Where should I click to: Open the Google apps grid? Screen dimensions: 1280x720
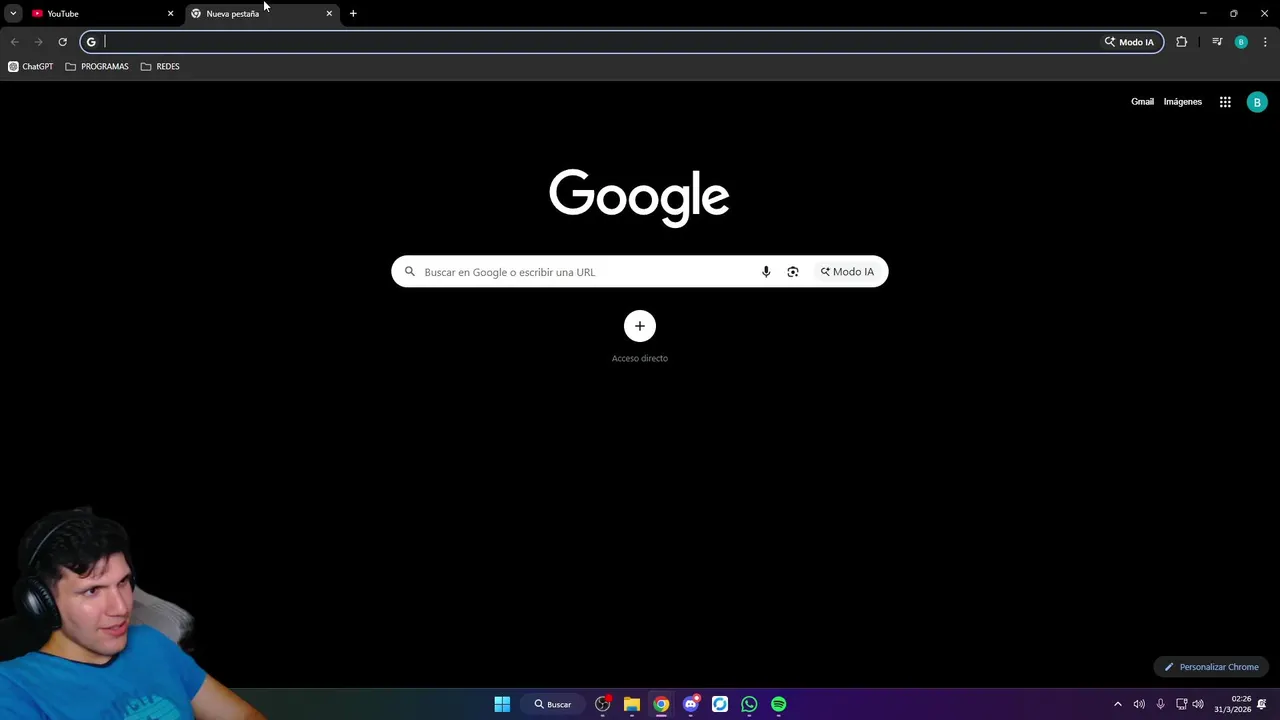(1225, 102)
